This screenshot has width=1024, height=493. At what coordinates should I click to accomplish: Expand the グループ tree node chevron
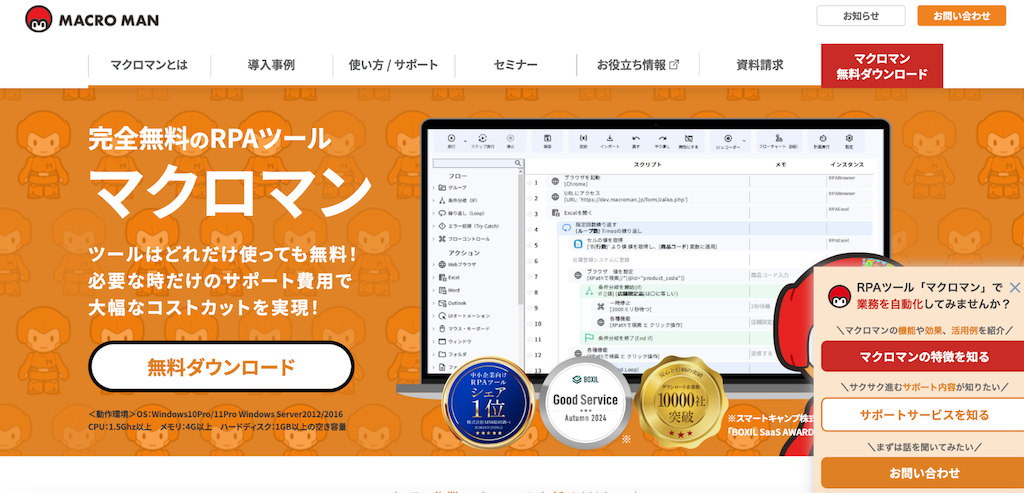coord(434,188)
